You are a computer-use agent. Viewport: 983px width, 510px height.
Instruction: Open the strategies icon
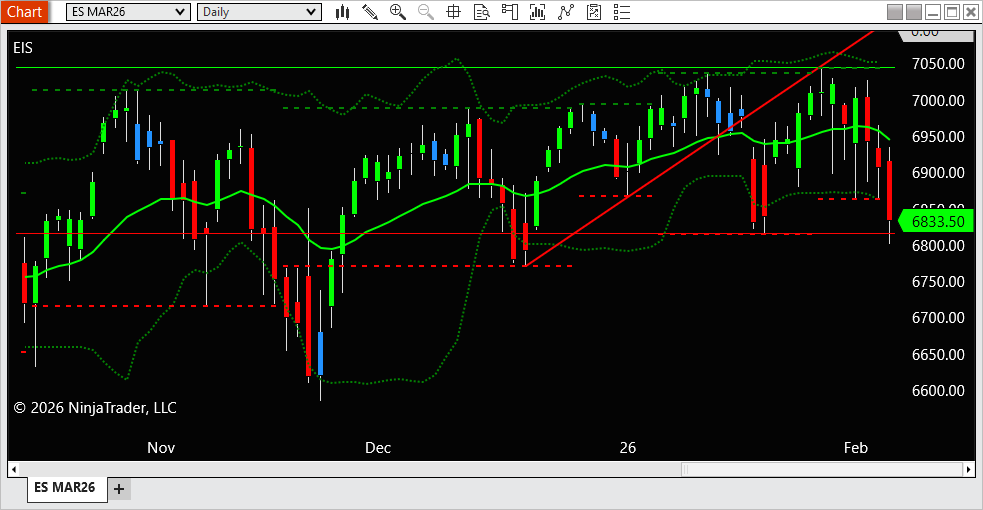point(594,12)
